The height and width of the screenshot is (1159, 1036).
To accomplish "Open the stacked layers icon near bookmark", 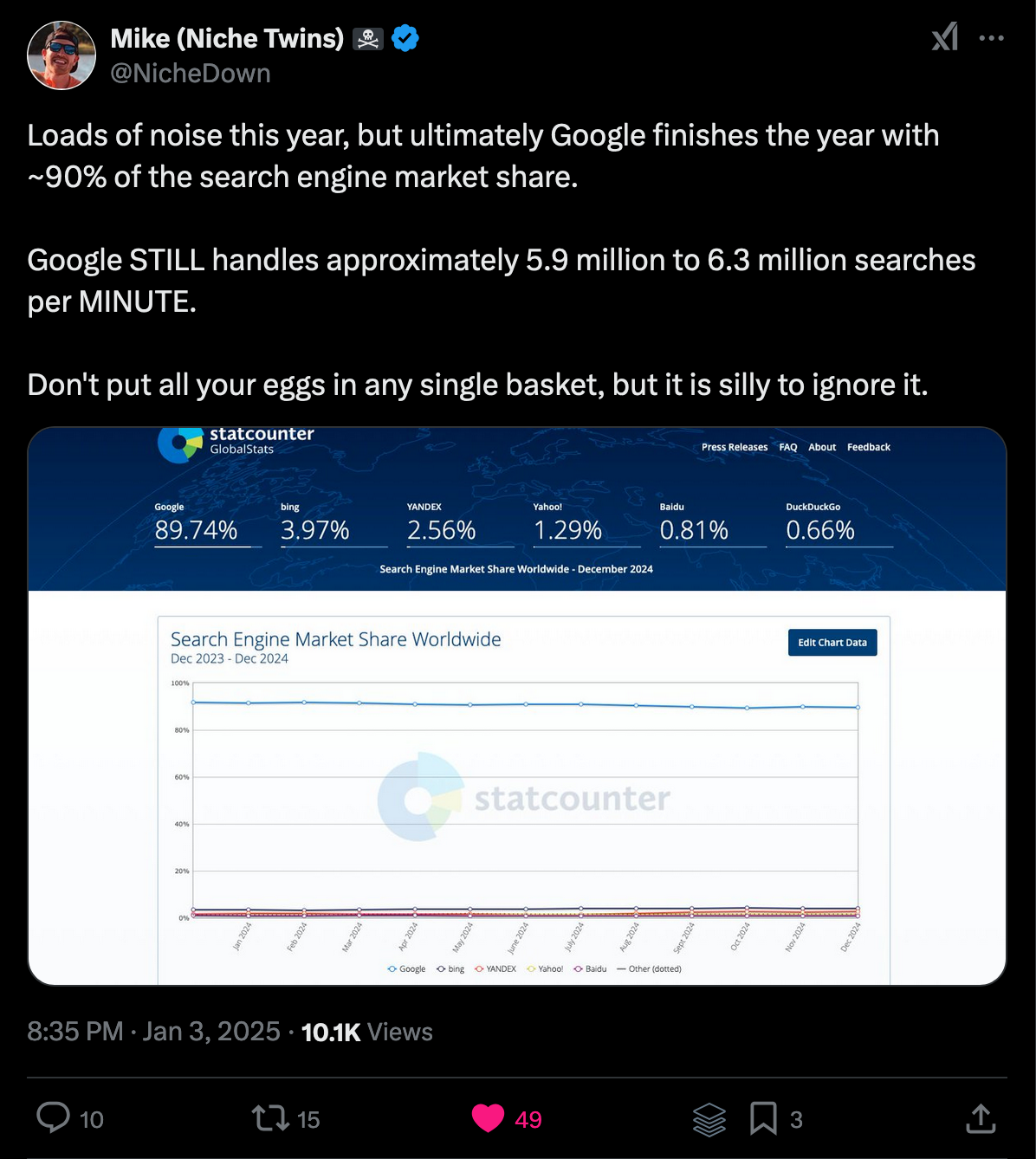I will [709, 1119].
